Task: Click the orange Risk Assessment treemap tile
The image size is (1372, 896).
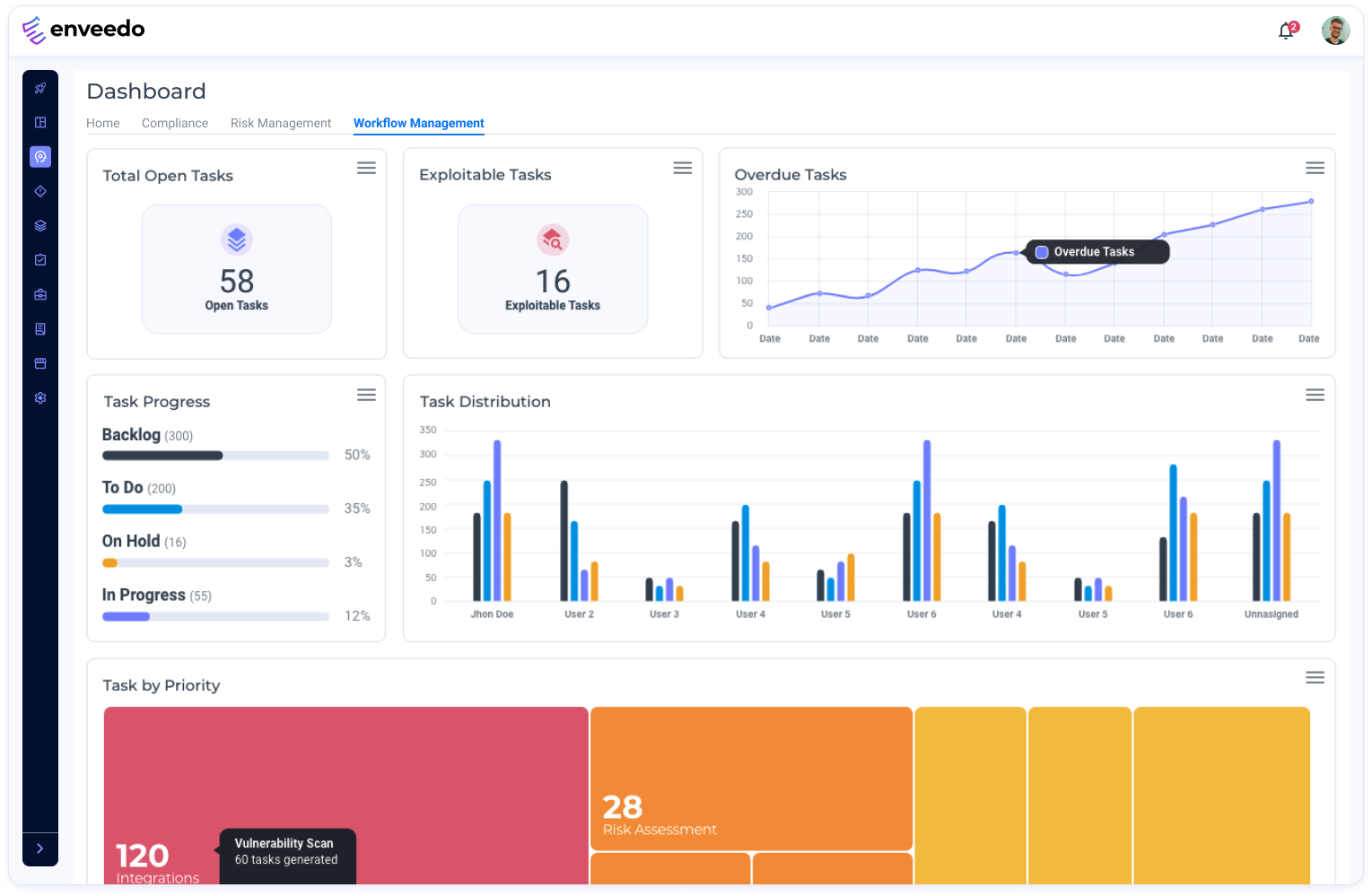Action: 751,777
